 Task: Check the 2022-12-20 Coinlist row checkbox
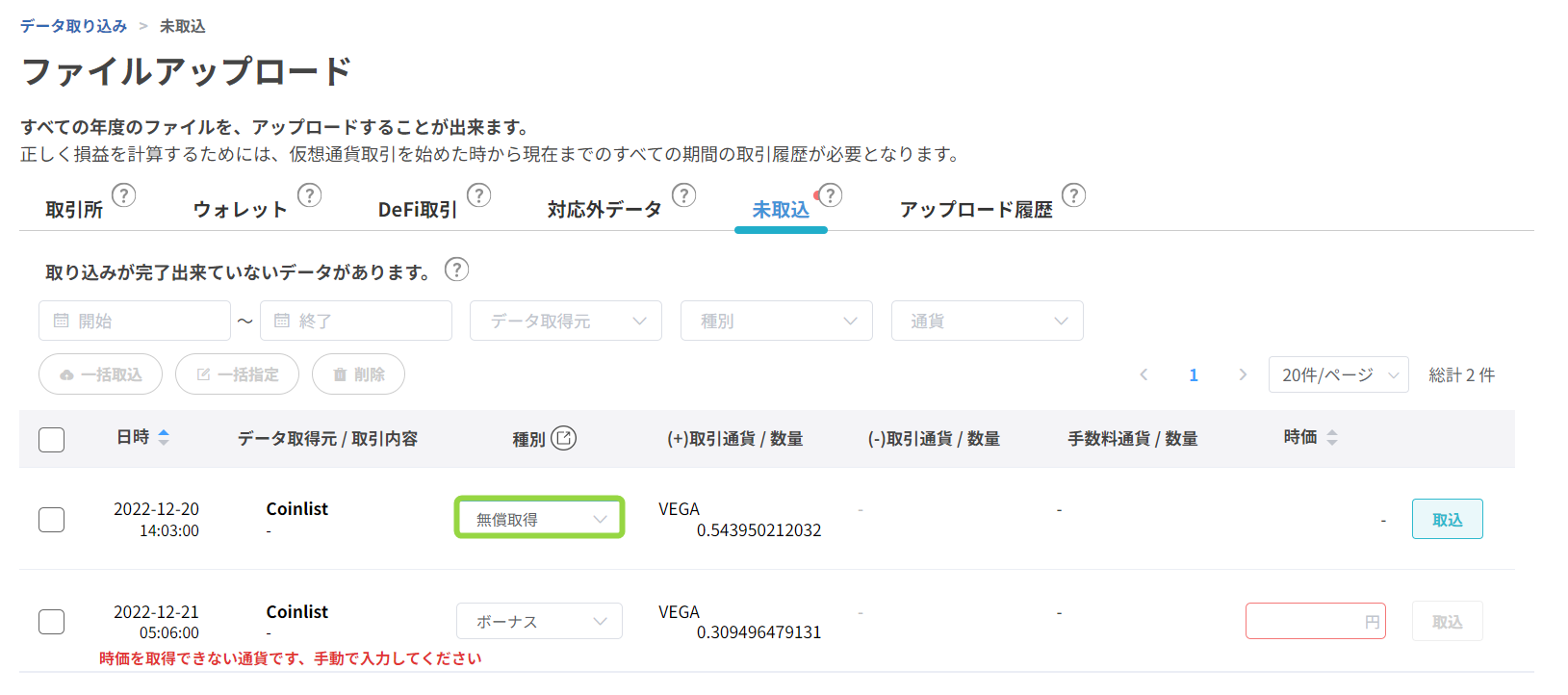[x=52, y=520]
